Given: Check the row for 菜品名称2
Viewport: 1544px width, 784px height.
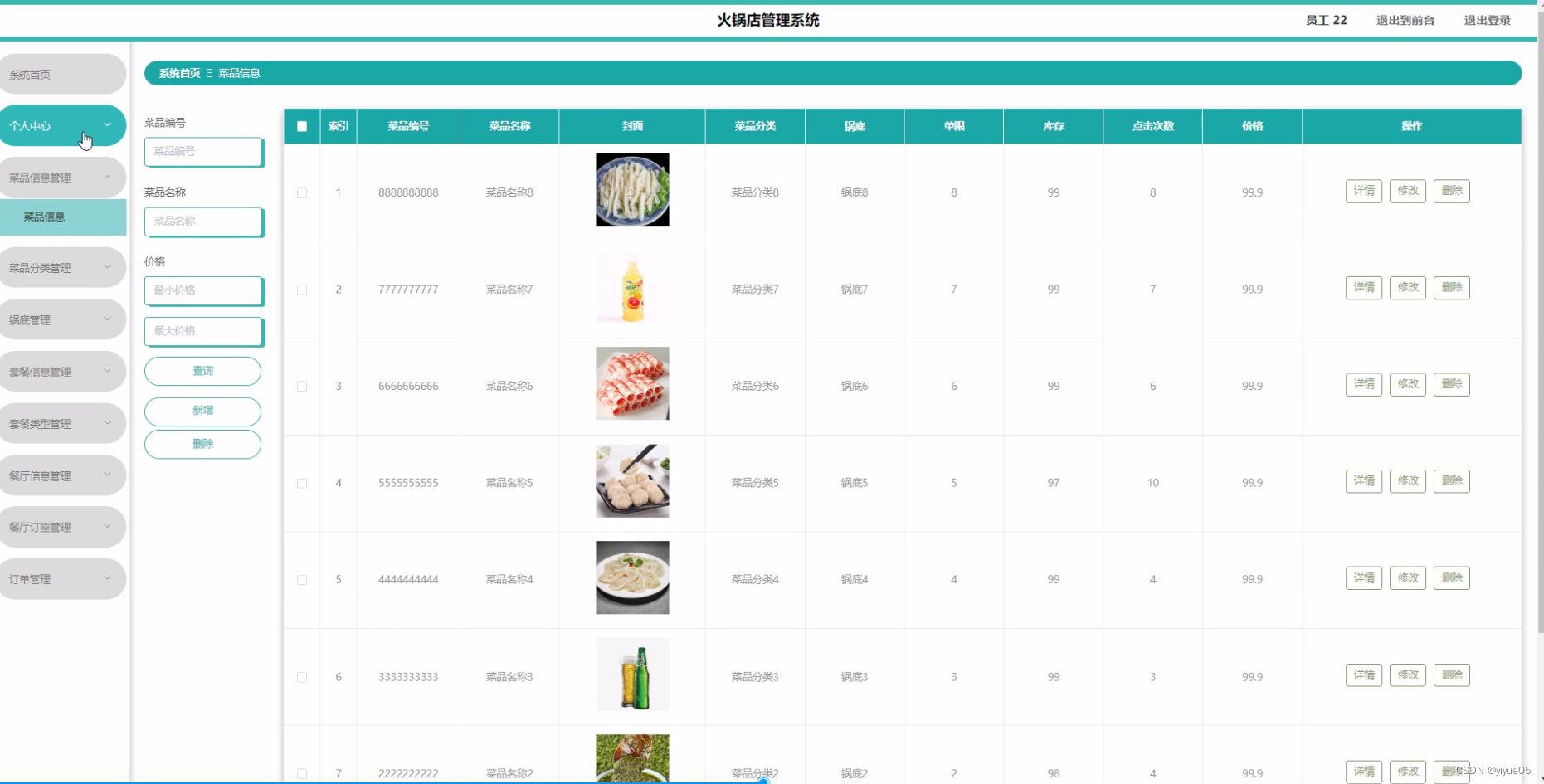Looking at the screenshot, I should click(302, 773).
